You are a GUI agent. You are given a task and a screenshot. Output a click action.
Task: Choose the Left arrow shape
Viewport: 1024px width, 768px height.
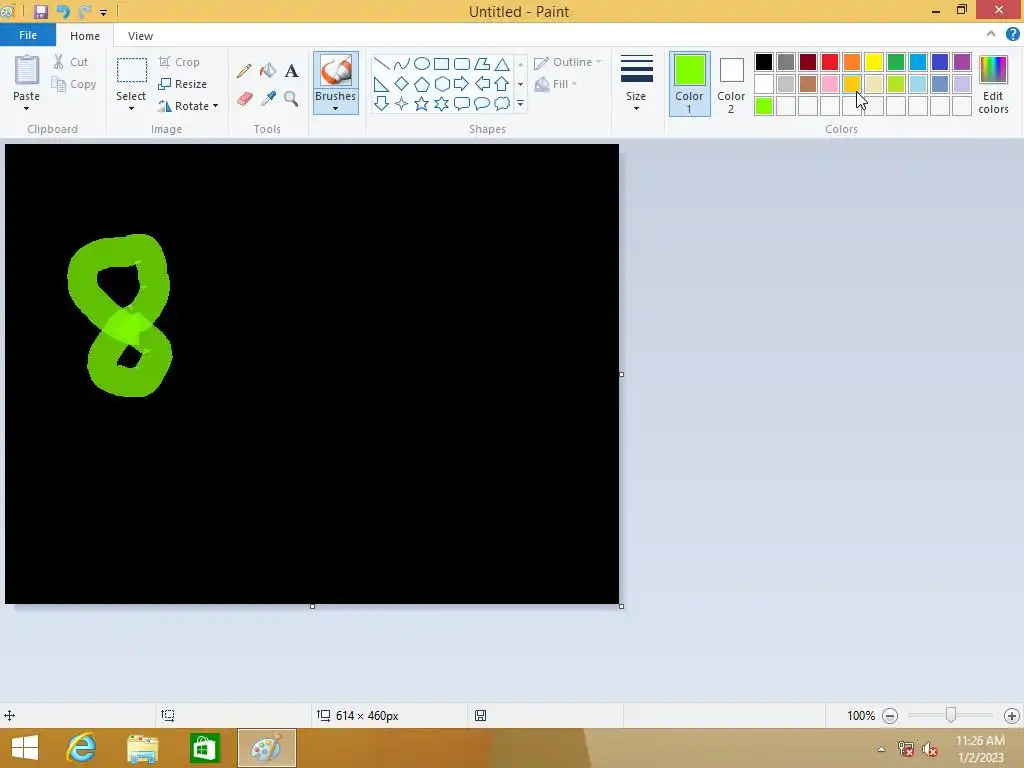coord(482,84)
